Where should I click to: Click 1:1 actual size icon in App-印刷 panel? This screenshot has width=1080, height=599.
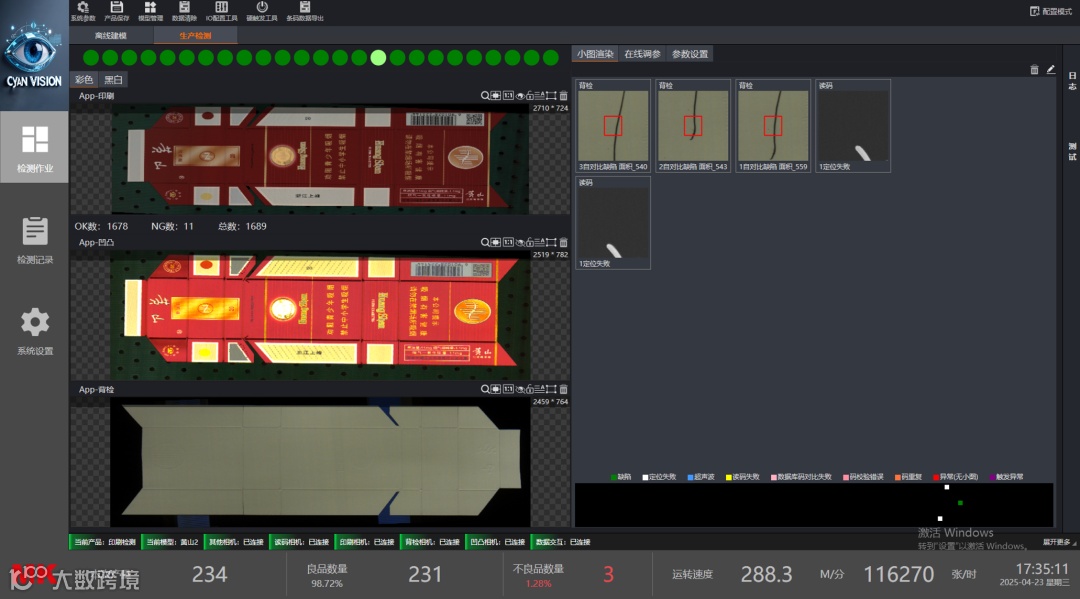pyautogui.click(x=508, y=96)
